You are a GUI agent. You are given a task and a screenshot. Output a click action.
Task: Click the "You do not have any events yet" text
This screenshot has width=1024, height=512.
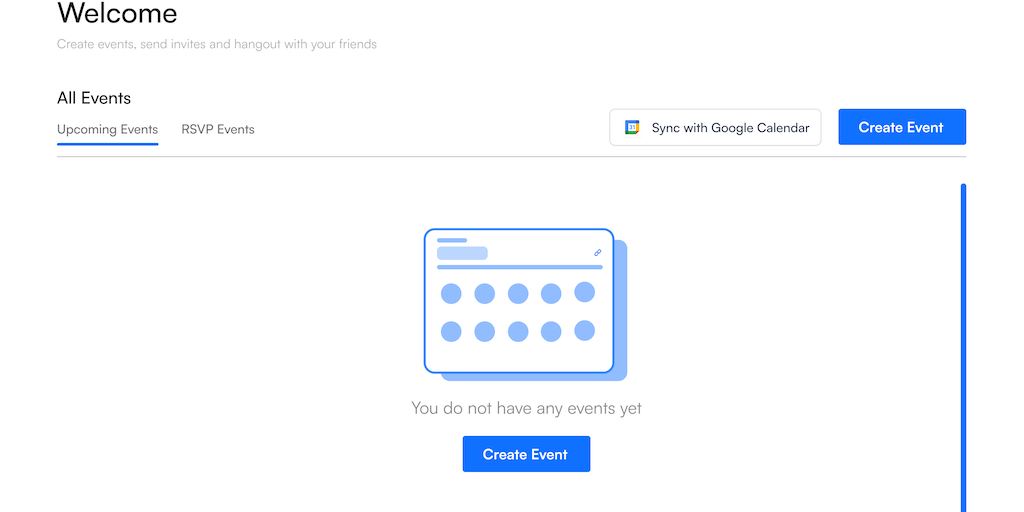(x=526, y=408)
